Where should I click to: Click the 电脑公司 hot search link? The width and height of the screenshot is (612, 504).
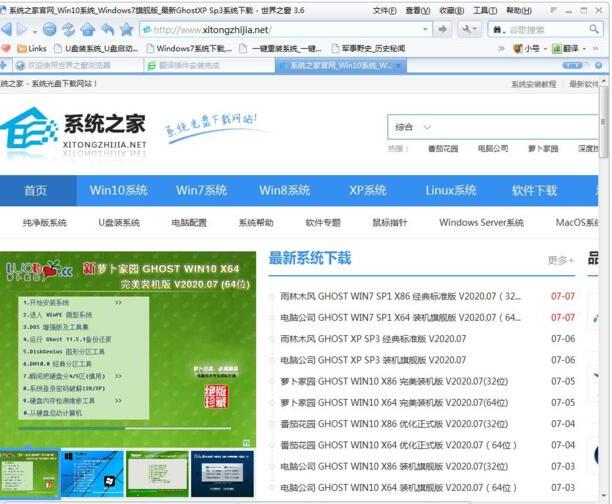(x=493, y=149)
